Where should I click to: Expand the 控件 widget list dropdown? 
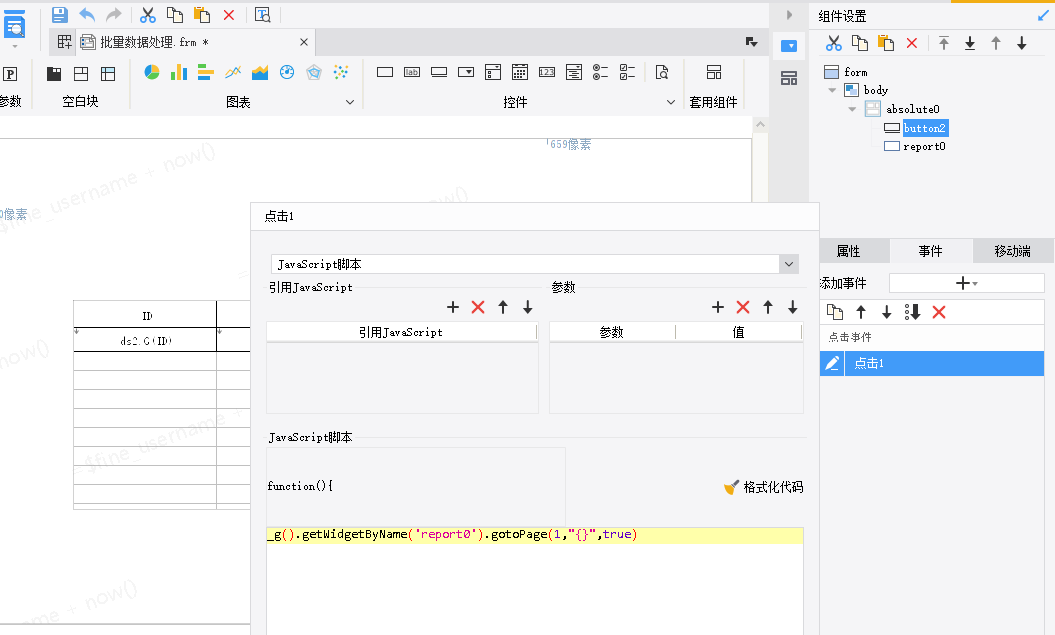671,102
